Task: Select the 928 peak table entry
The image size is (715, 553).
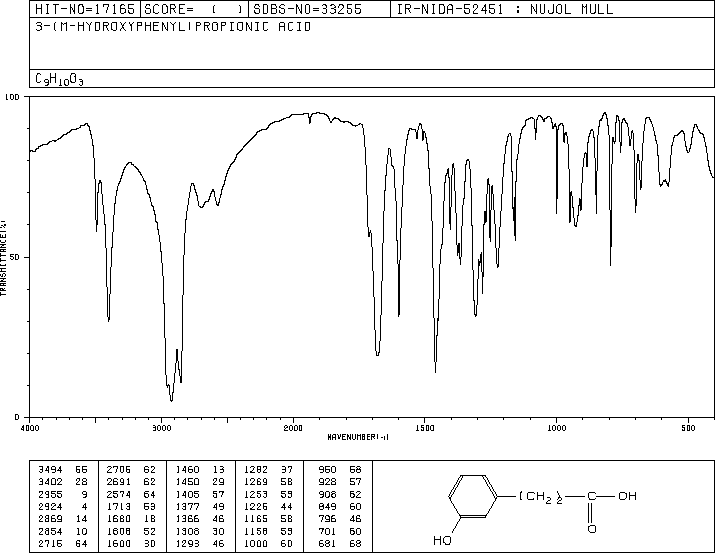Action: point(340,482)
